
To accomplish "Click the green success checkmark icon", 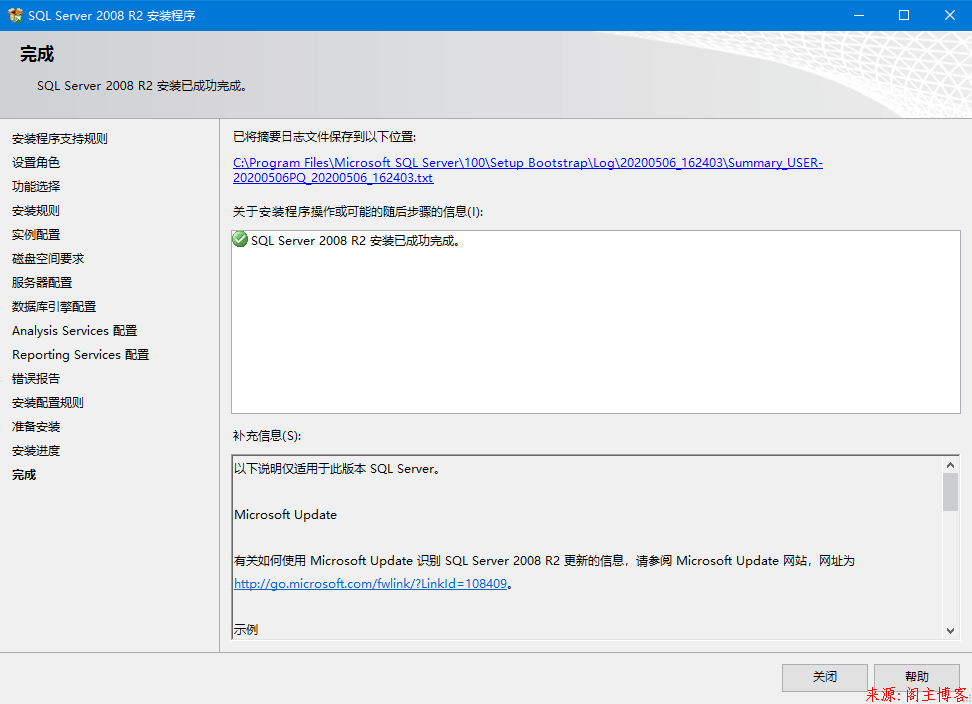I will pyautogui.click(x=240, y=239).
